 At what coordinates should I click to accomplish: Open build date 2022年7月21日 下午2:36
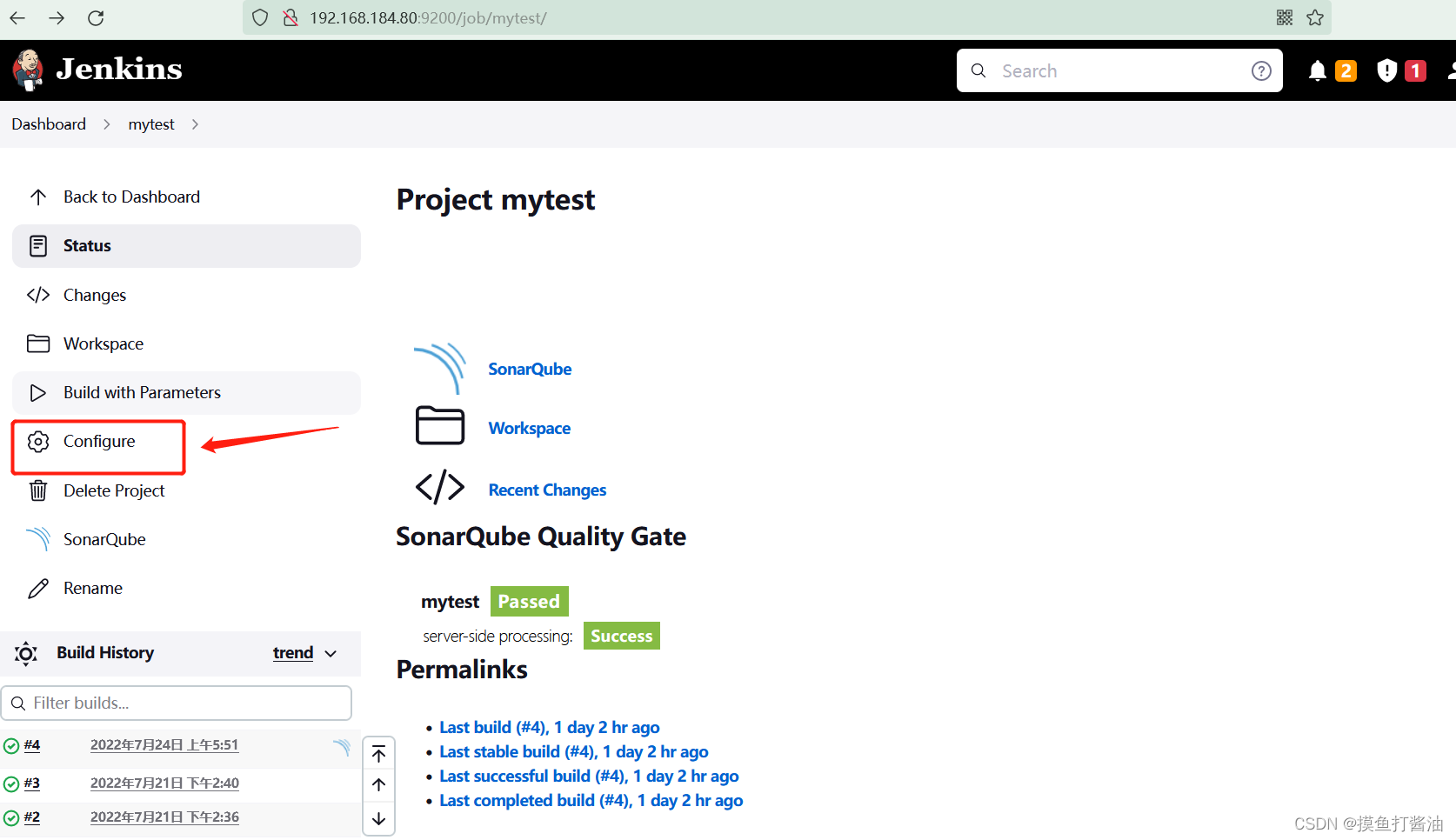[164, 817]
